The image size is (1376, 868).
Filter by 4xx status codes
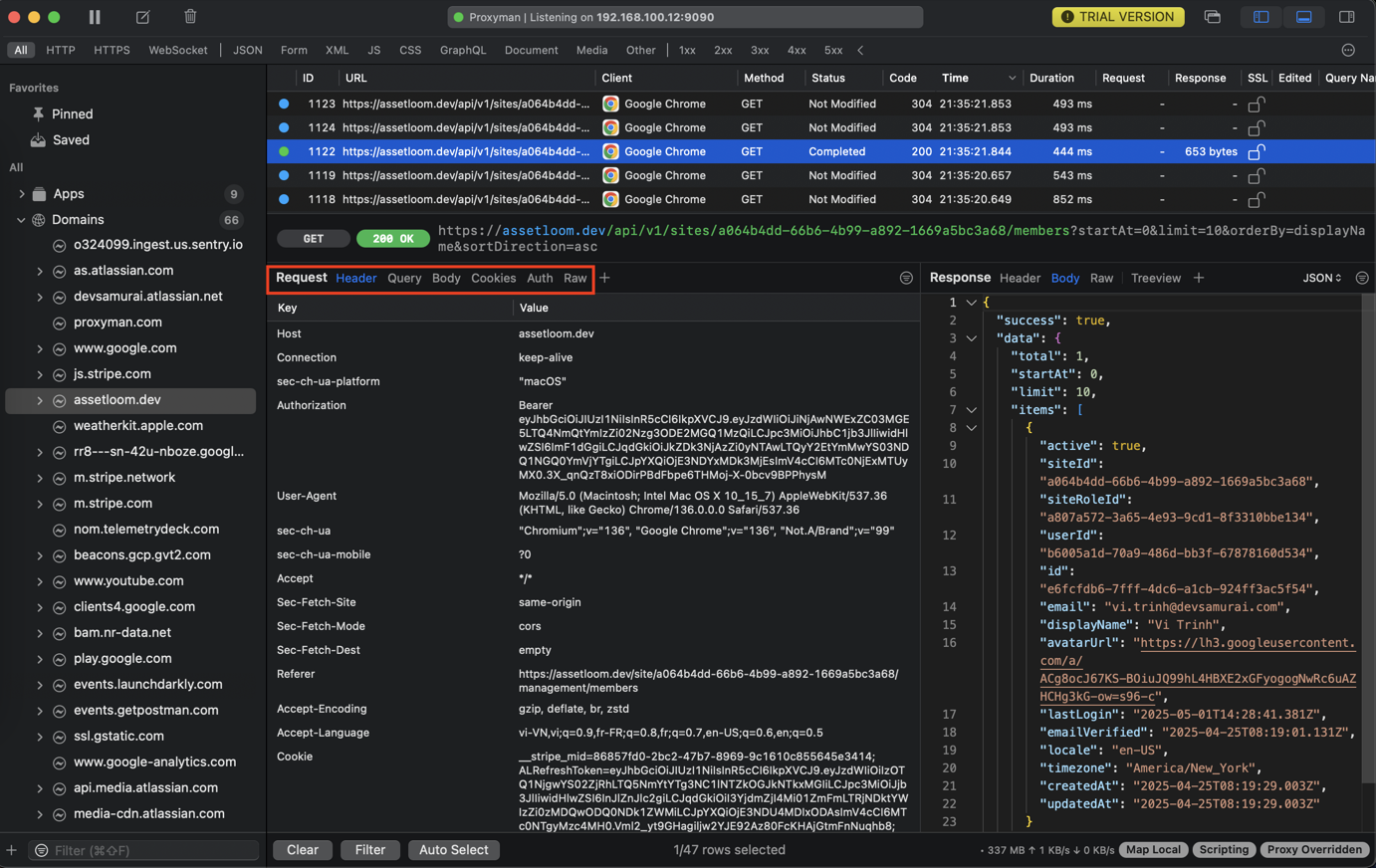point(797,50)
